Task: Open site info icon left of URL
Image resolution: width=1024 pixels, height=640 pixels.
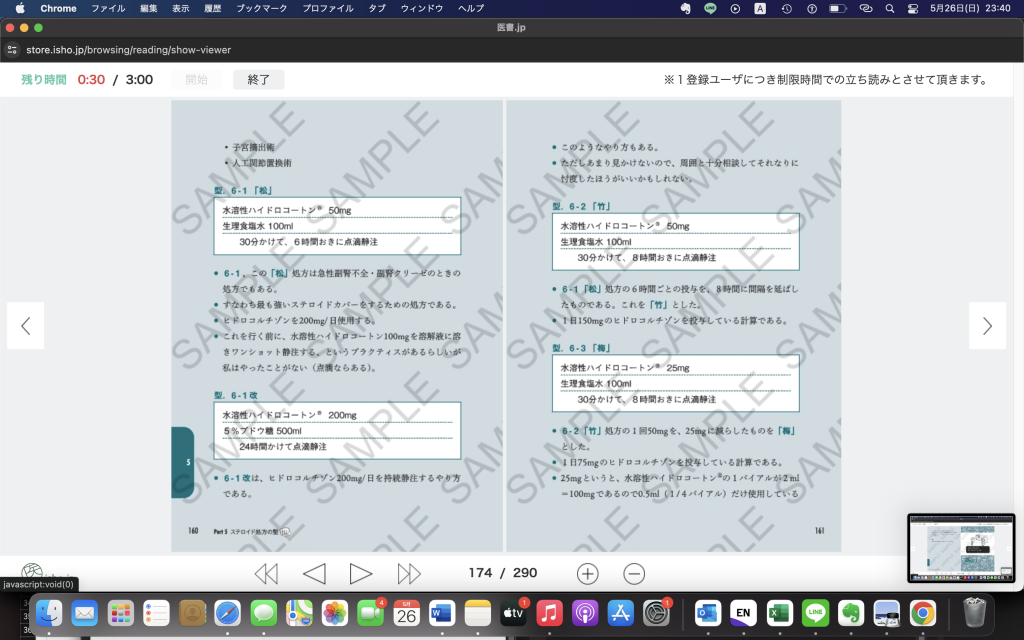Action: 12,49
